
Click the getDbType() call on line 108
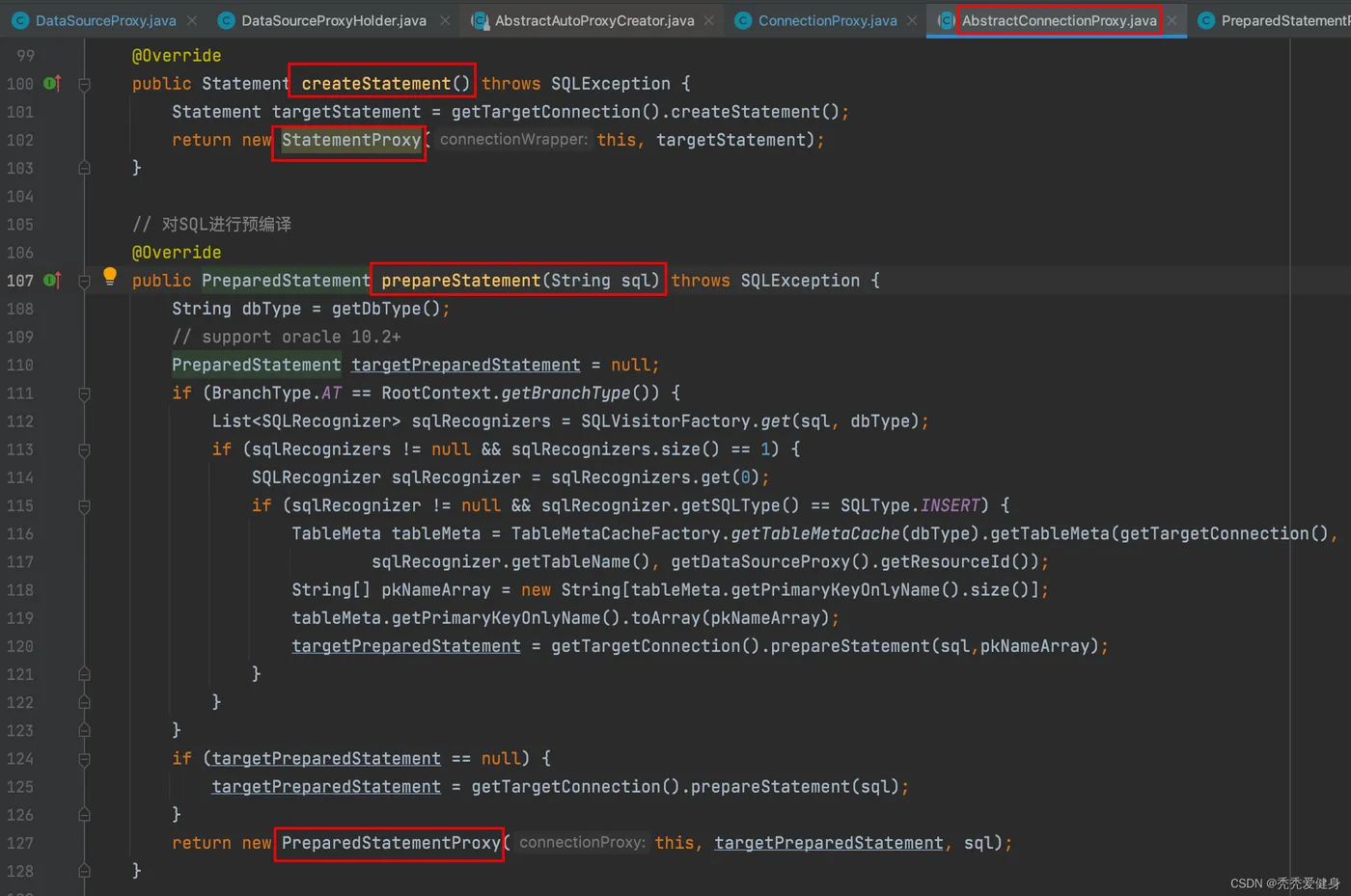[x=386, y=309]
